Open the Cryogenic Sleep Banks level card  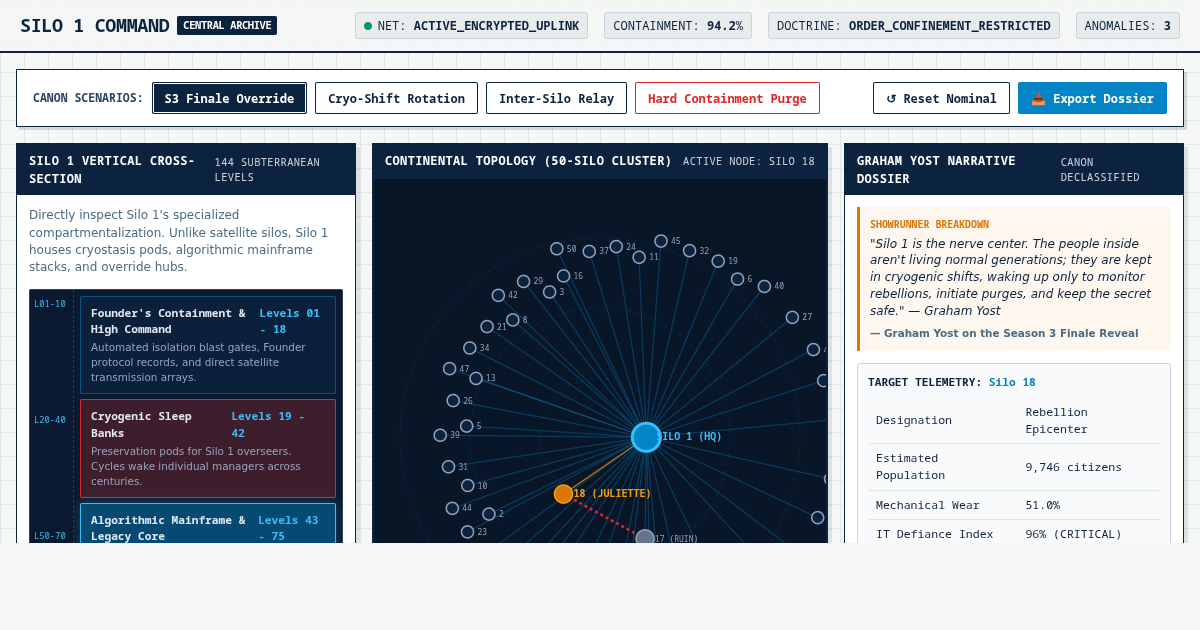click(208, 449)
